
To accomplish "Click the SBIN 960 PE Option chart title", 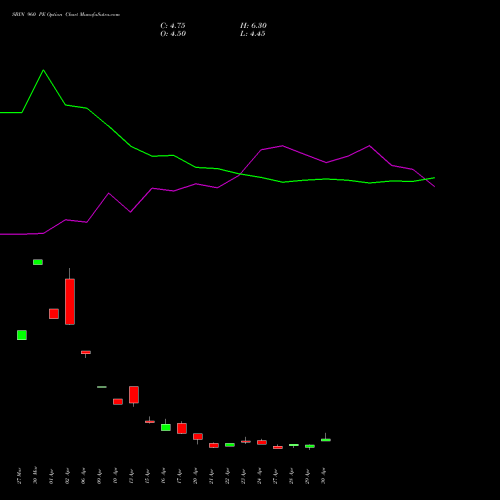I will coord(66,15).
